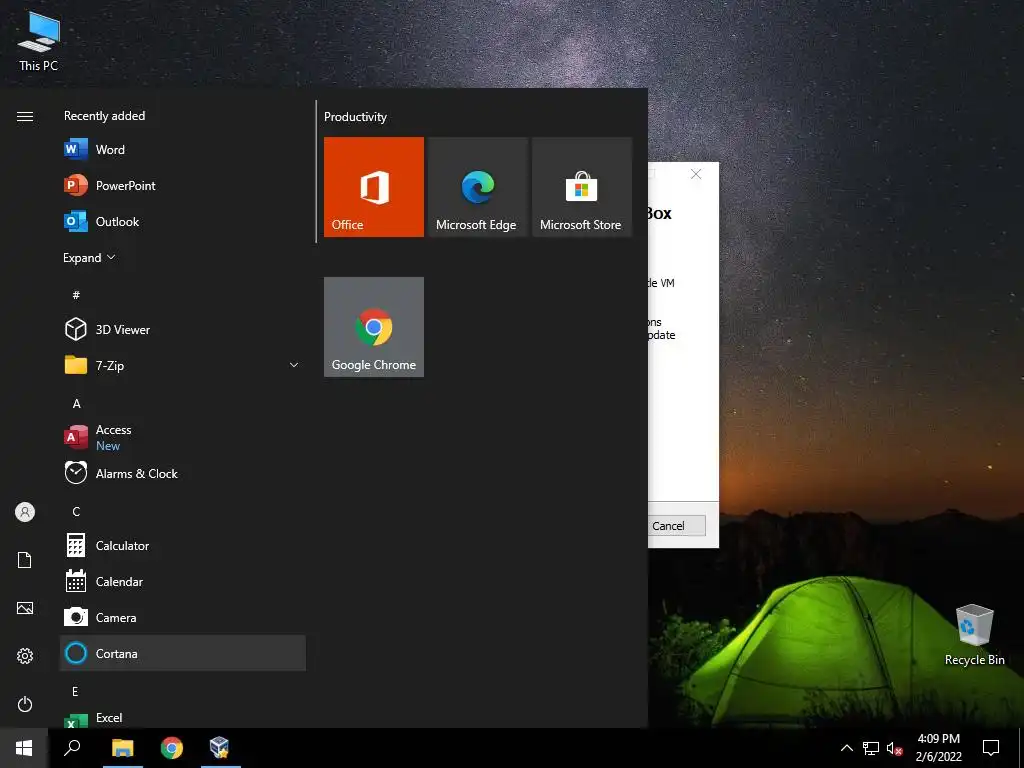Click the Power icon in Start sidebar
Viewport: 1024px width, 768px height.
[x=25, y=704]
